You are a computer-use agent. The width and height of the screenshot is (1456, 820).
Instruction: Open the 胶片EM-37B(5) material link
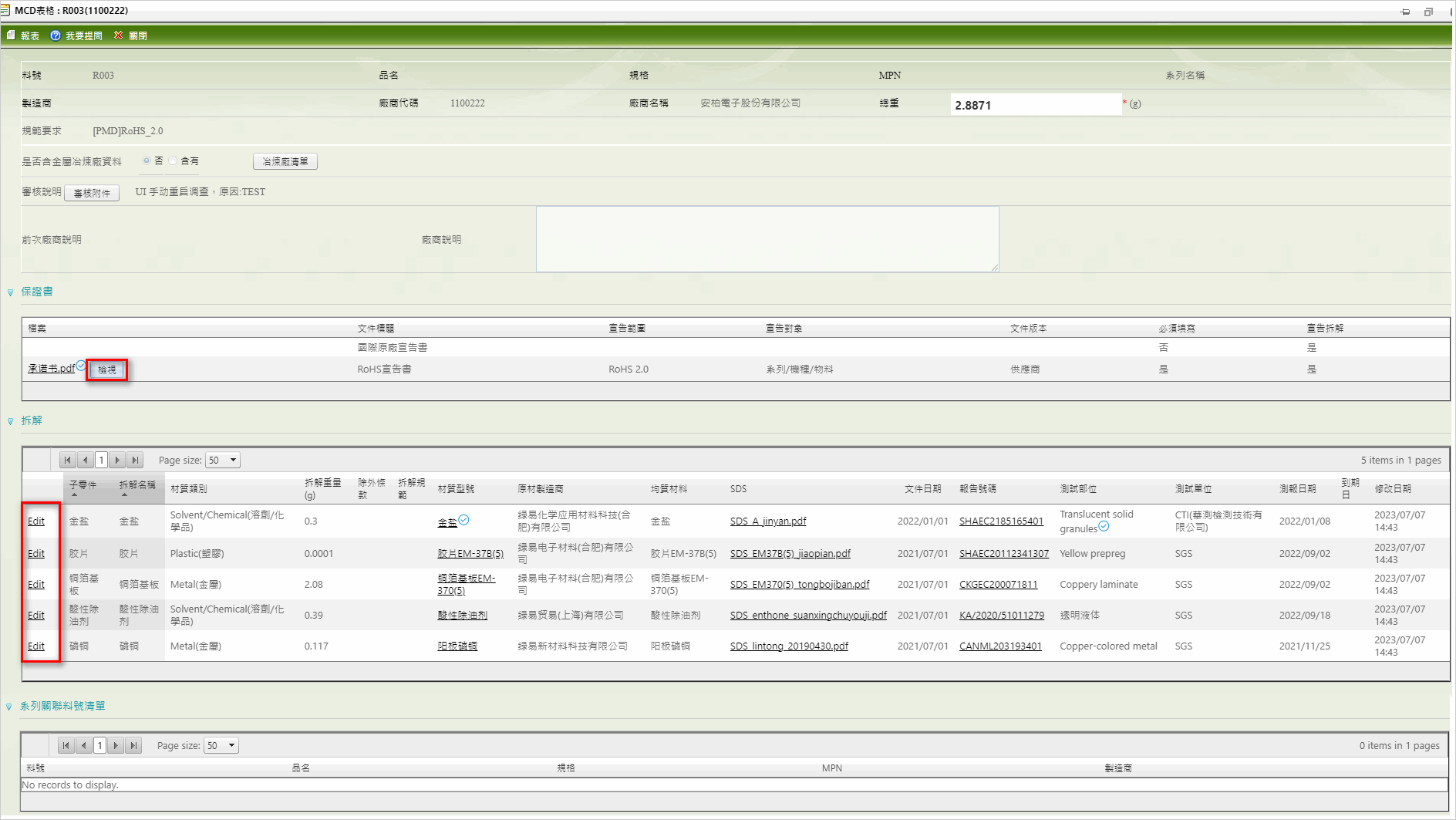(x=470, y=554)
